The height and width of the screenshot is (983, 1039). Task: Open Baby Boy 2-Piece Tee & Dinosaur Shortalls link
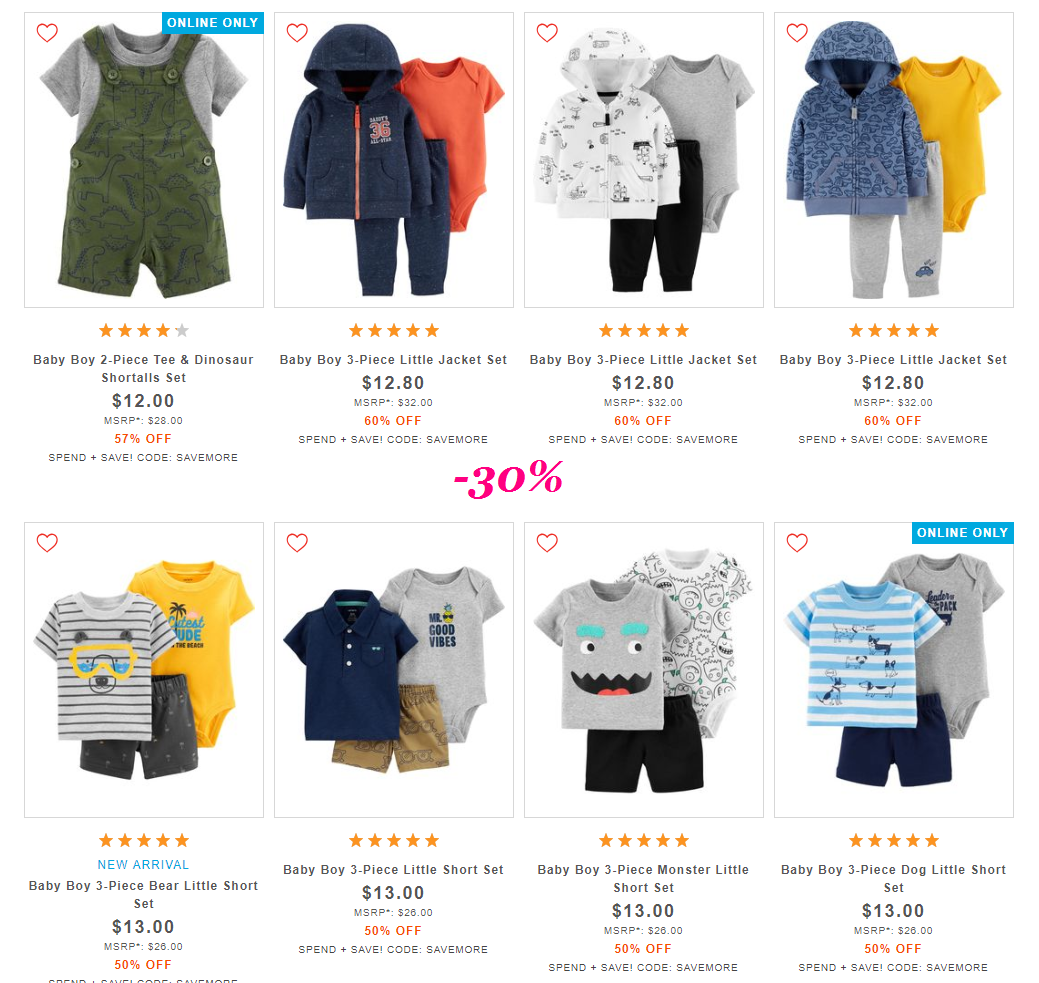coord(144,369)
